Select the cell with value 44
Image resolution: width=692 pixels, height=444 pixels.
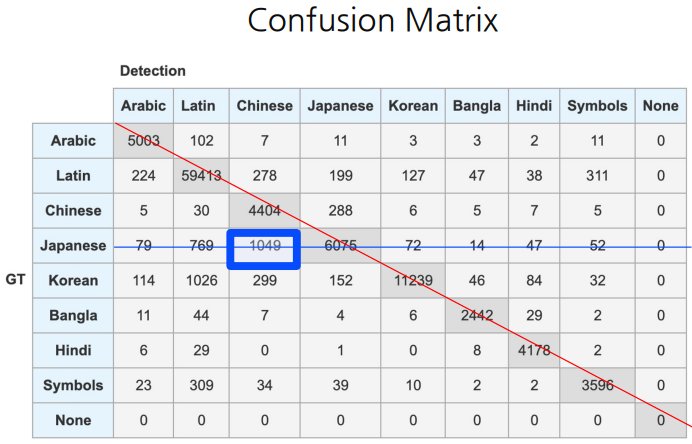point(201,316)
